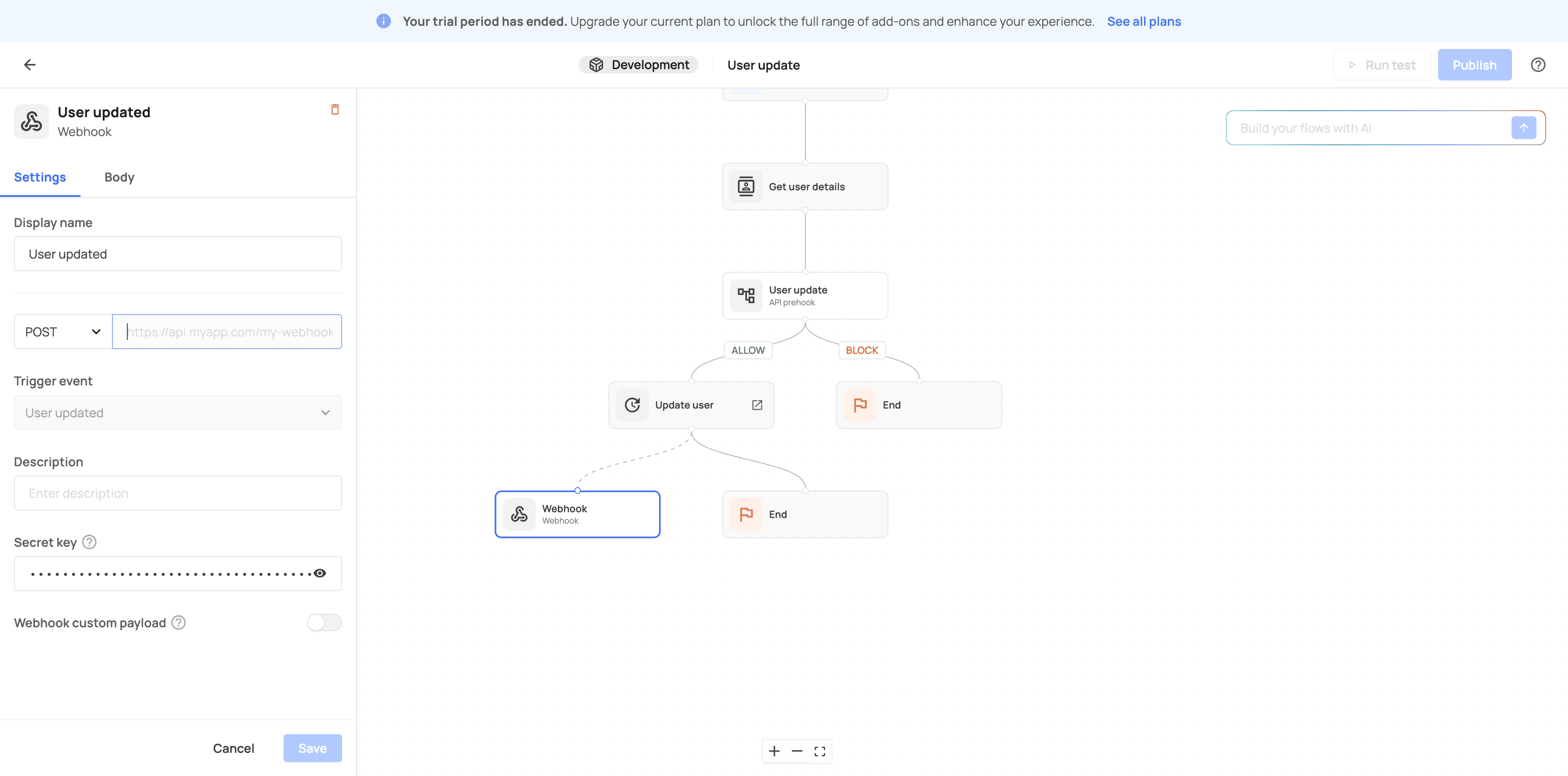Screen dimensions: 1568x776
Task: Click the Development environment cube icon
Action: [596, 64]
